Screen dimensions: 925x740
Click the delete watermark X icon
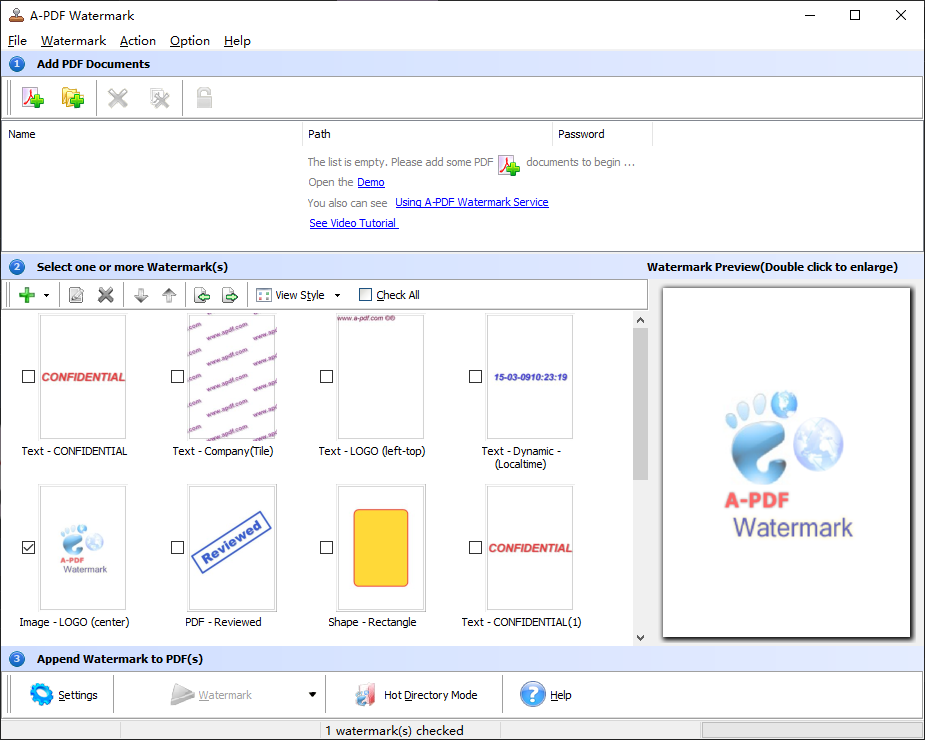pyautogui.click(x=105, y=295)
